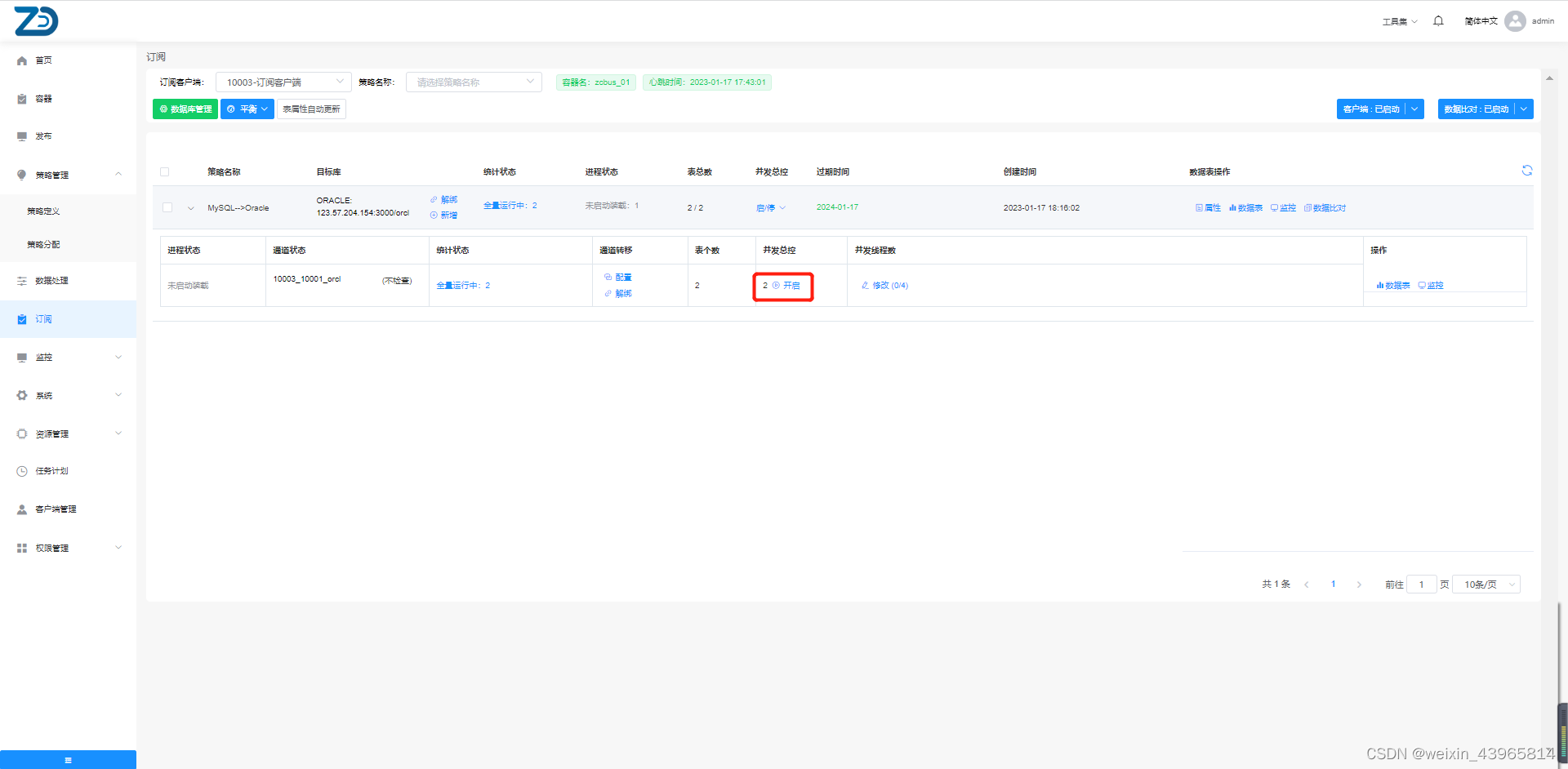This screenshot has width=1568, height=769.
Task: Click 数据表 in channel row 操作
Action: click(x=1393, y=286)
